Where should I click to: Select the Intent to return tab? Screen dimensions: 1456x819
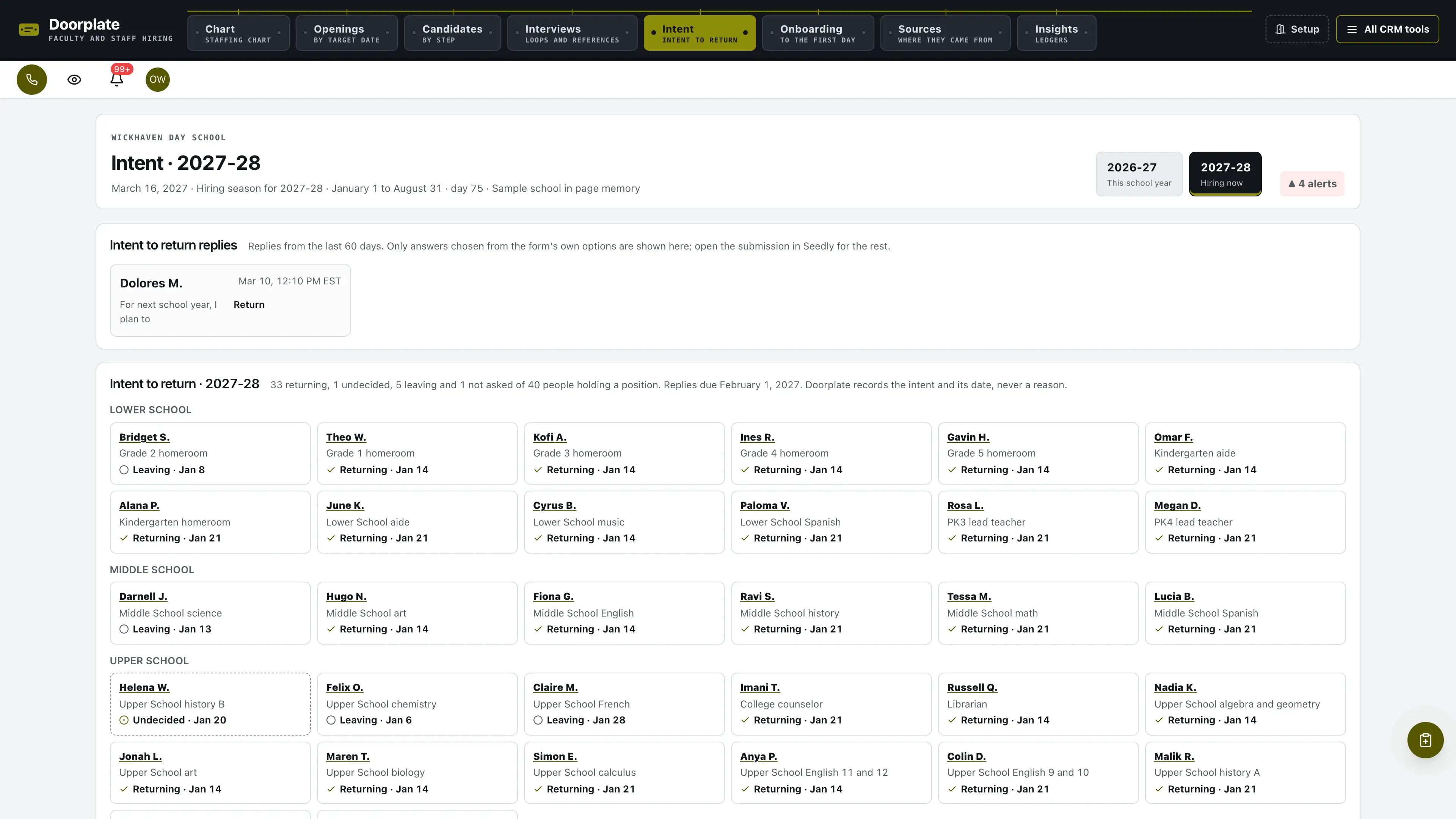coord(700,33)
